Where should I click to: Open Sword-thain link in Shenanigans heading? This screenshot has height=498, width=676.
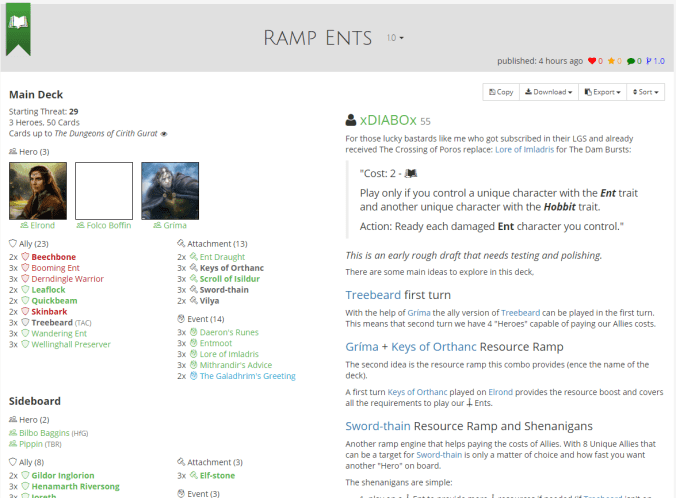point(378,426)
